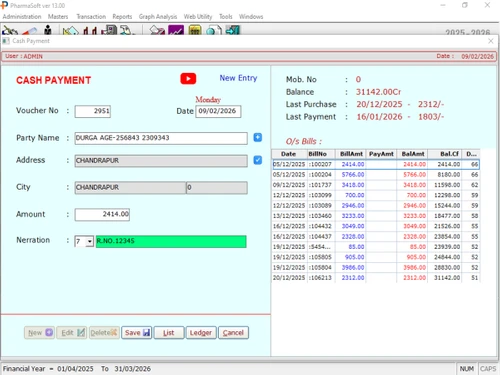Click the green Nerration text field
500x375 pixels.
click(171, 241)
